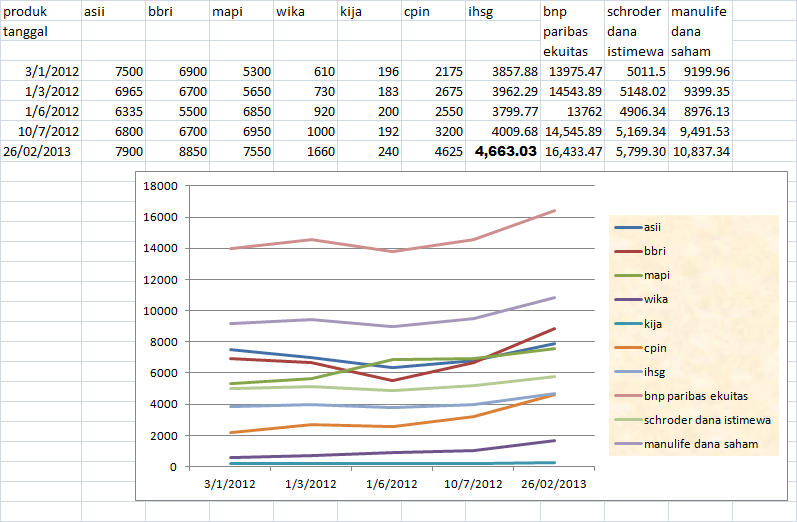
Task: Click date cell 1/6/2012 in table
Action: (x=41, y=111)
